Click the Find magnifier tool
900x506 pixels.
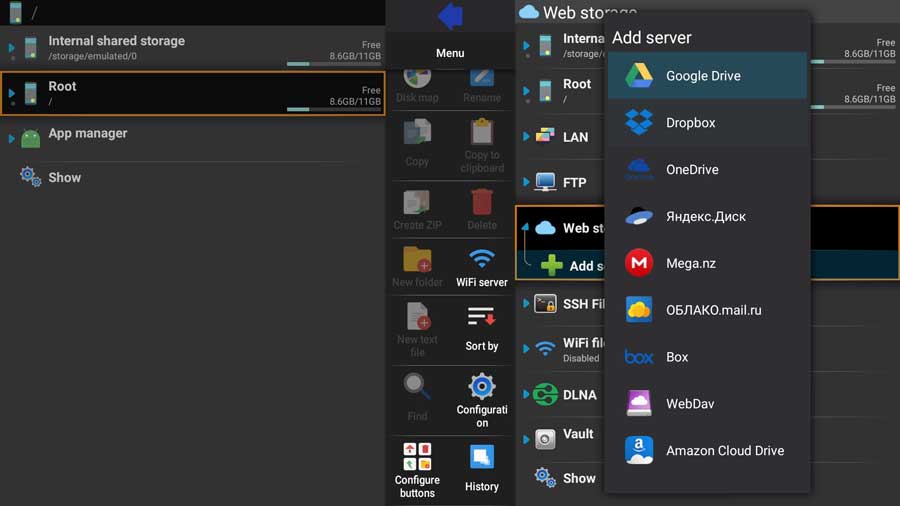point(417,397)
